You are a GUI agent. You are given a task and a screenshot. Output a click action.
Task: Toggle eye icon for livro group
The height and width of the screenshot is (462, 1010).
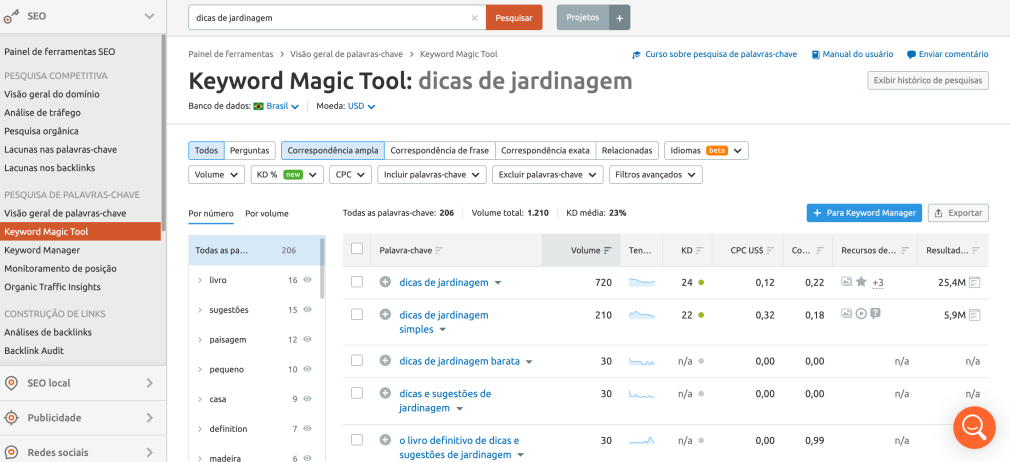pos(307,280)
